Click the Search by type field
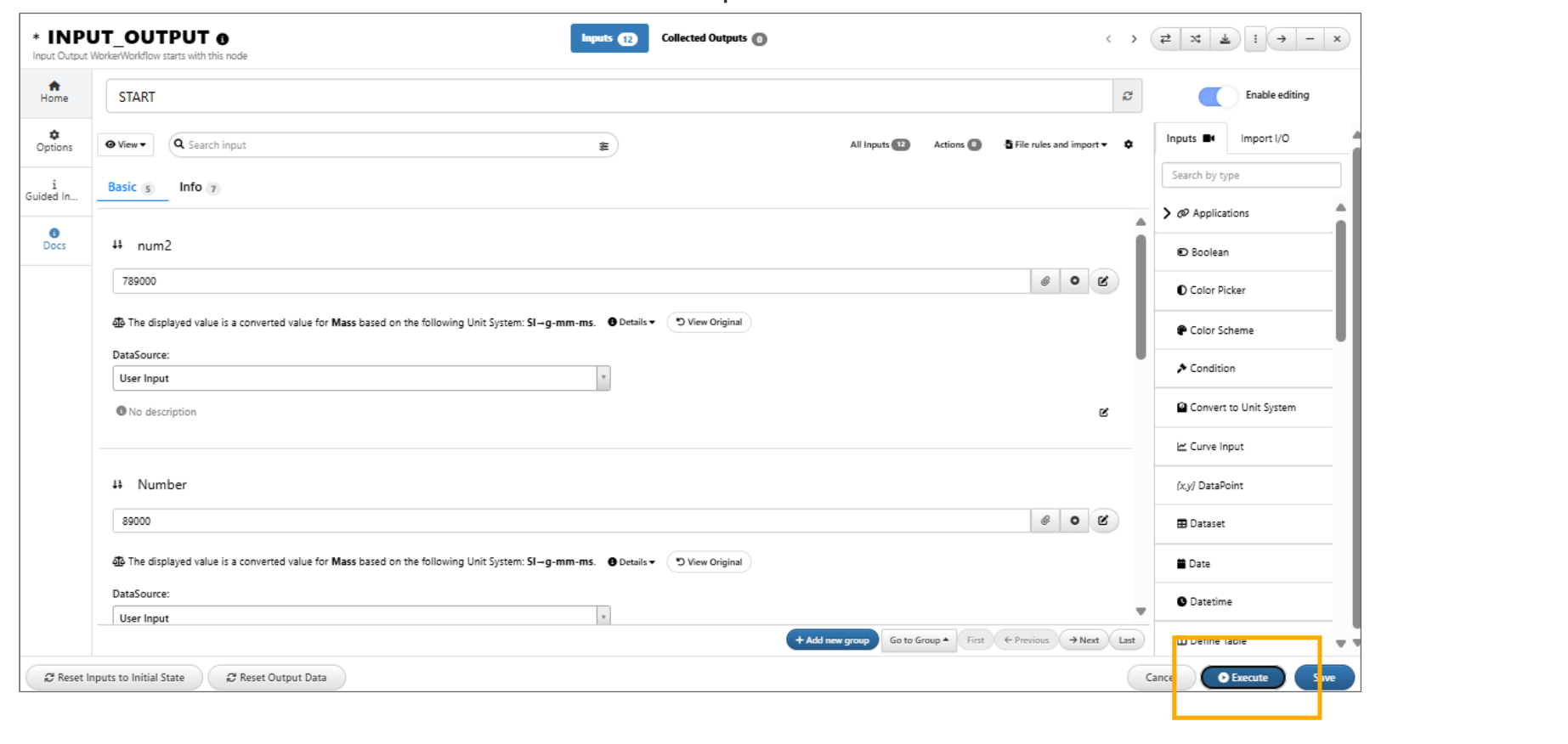 tap(1251, 175)
